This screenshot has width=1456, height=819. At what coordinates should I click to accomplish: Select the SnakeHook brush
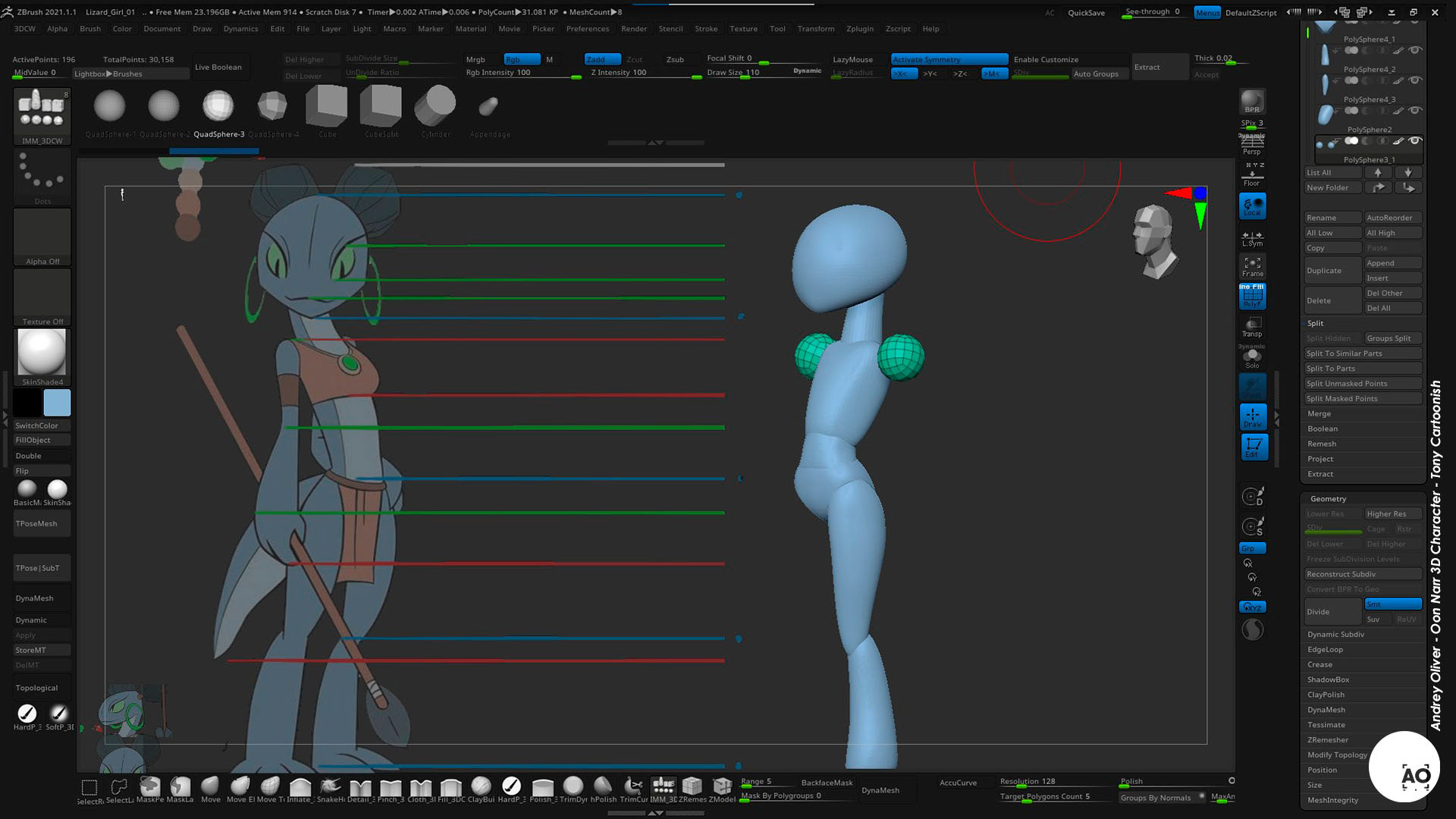[x=330, y=789]
